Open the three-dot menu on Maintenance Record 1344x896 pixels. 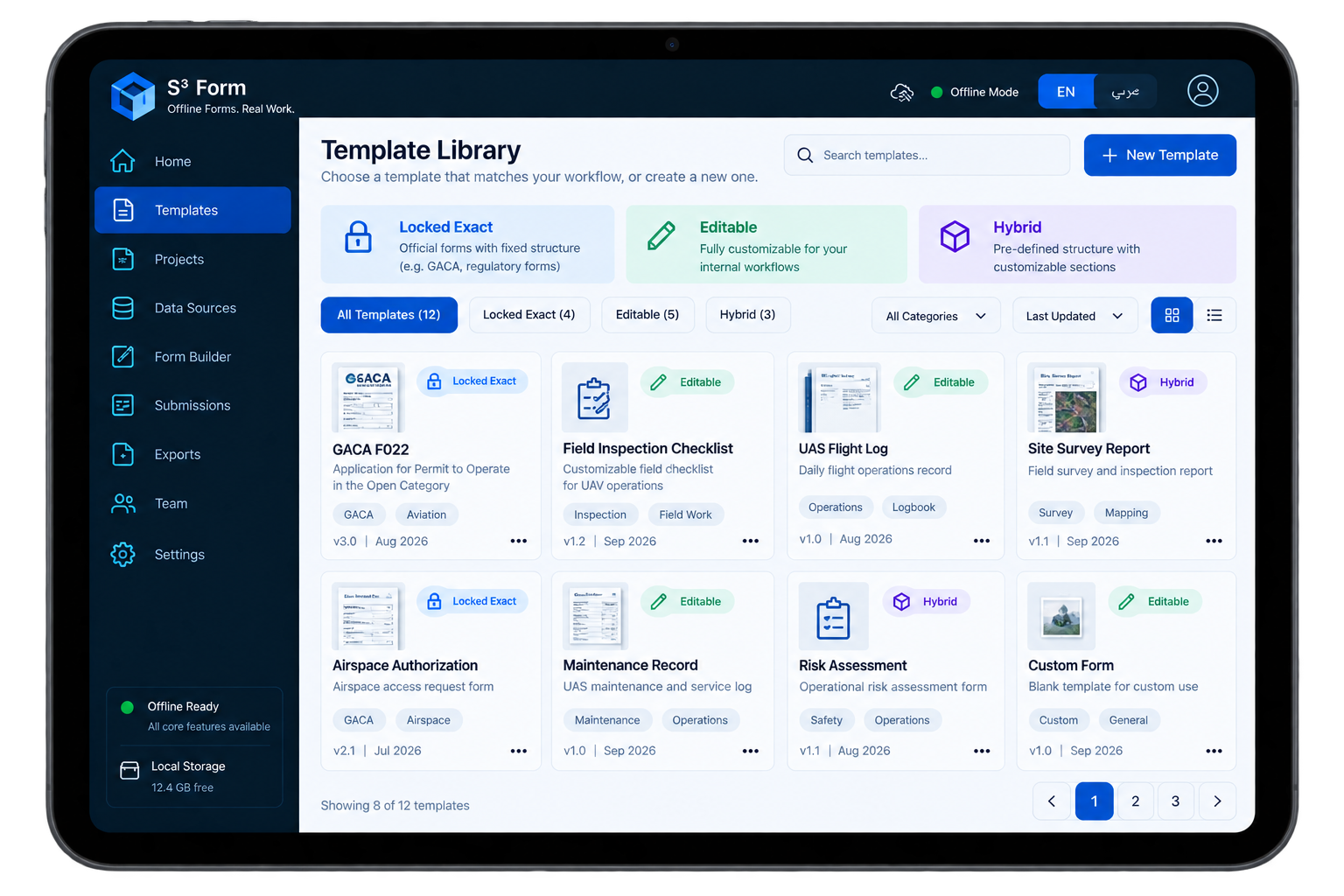(751, 751)
